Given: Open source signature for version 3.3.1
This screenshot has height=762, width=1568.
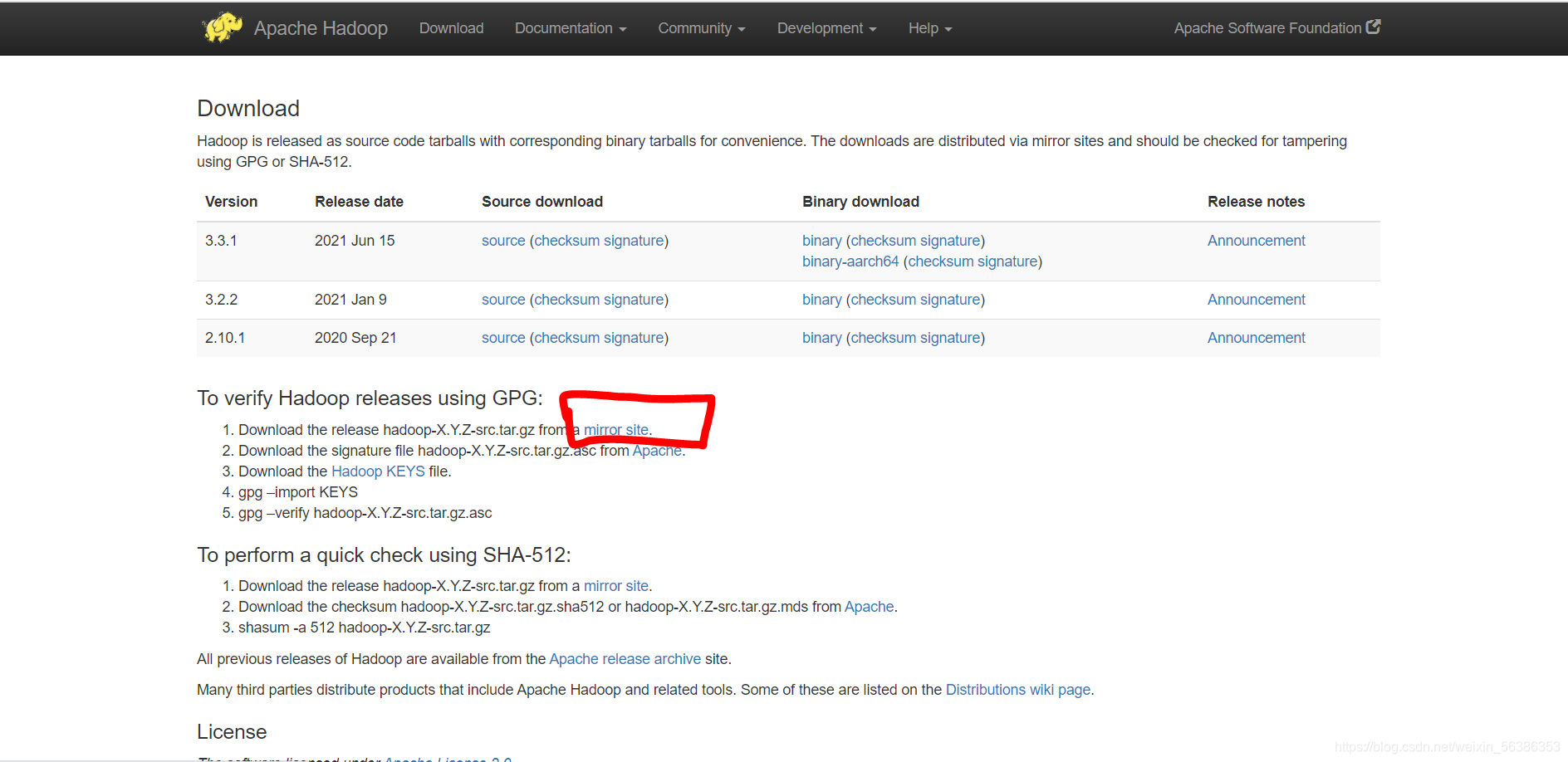Looking at the screenshot, I should pos(634,241).
